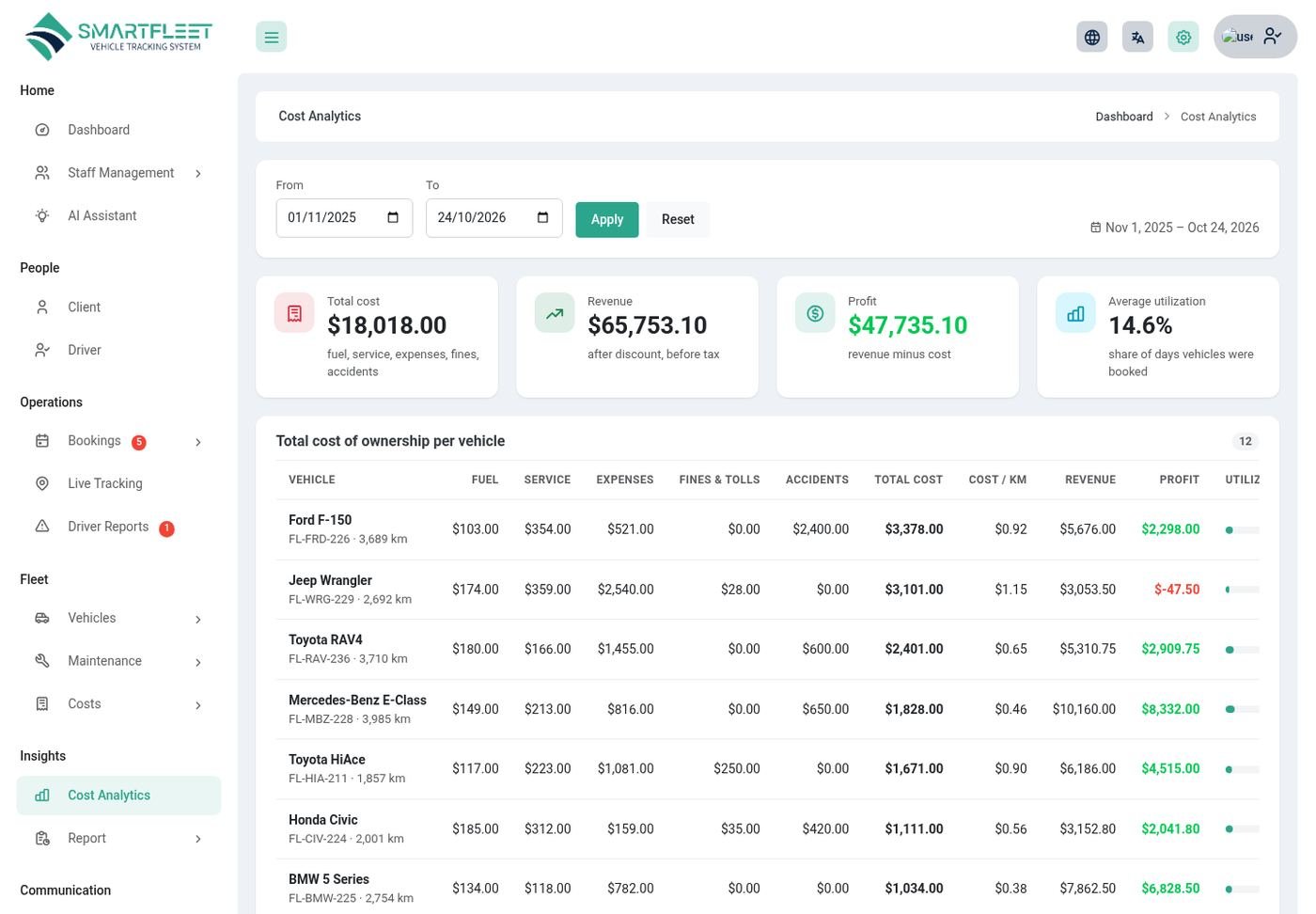
Task: Click the SmartFleet logo
Action: [118, 37]
